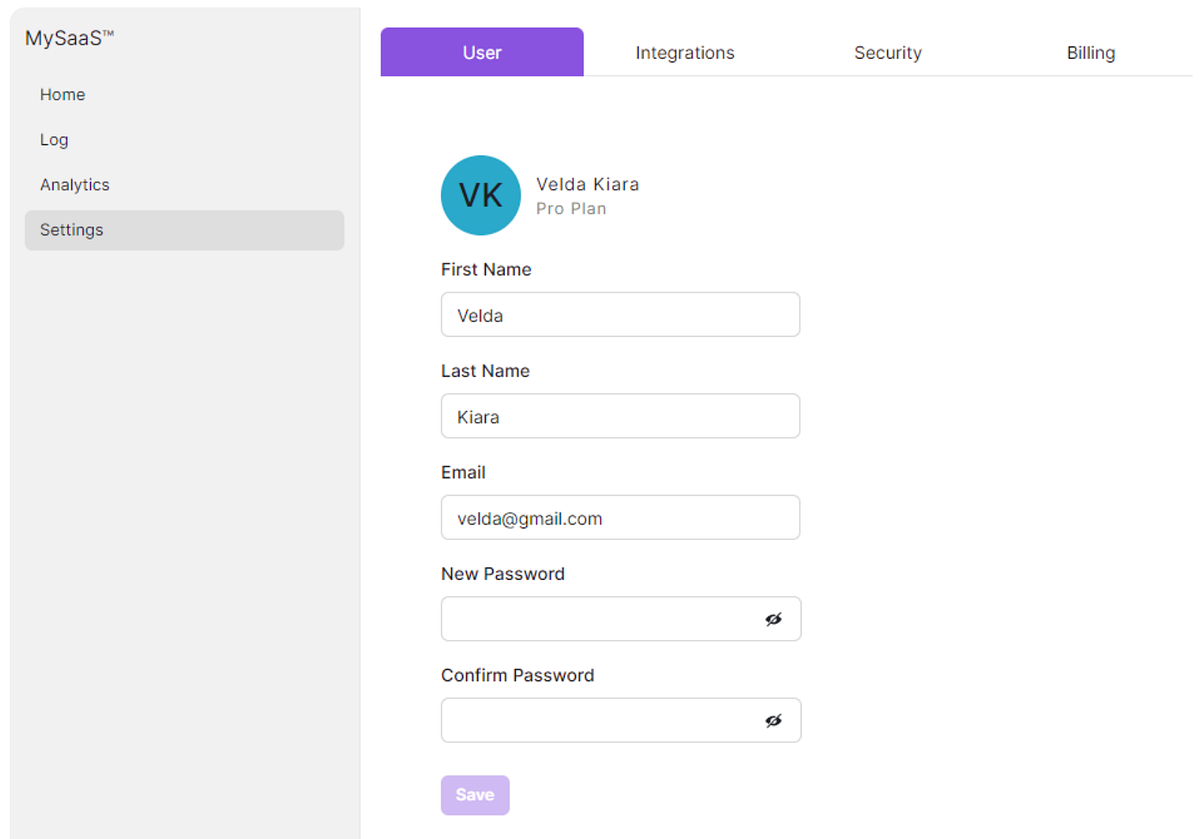Click the MySaaS logo
This screenshot has height=839, width=1200.
[68, 37]
